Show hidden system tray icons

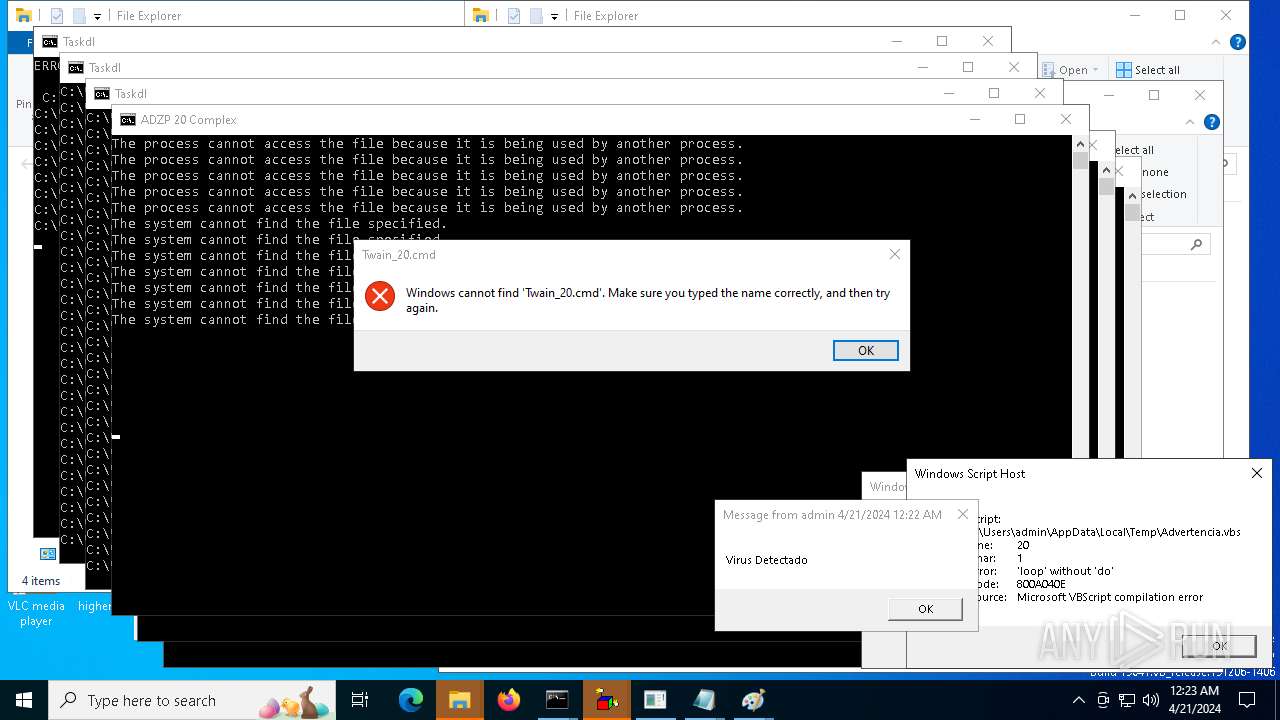tap(1080, 700)
